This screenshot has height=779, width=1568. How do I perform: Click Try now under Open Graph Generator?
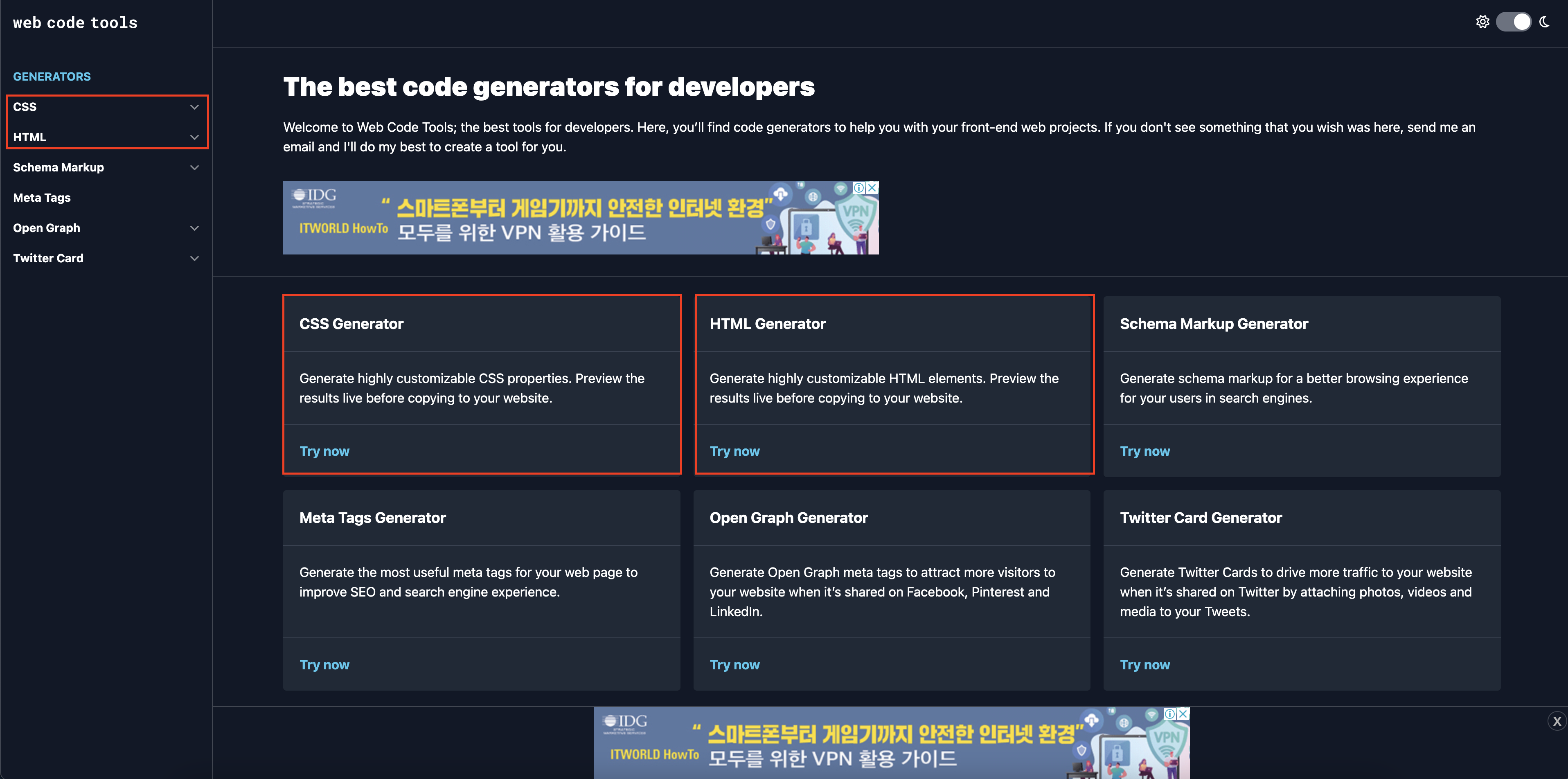735,664
